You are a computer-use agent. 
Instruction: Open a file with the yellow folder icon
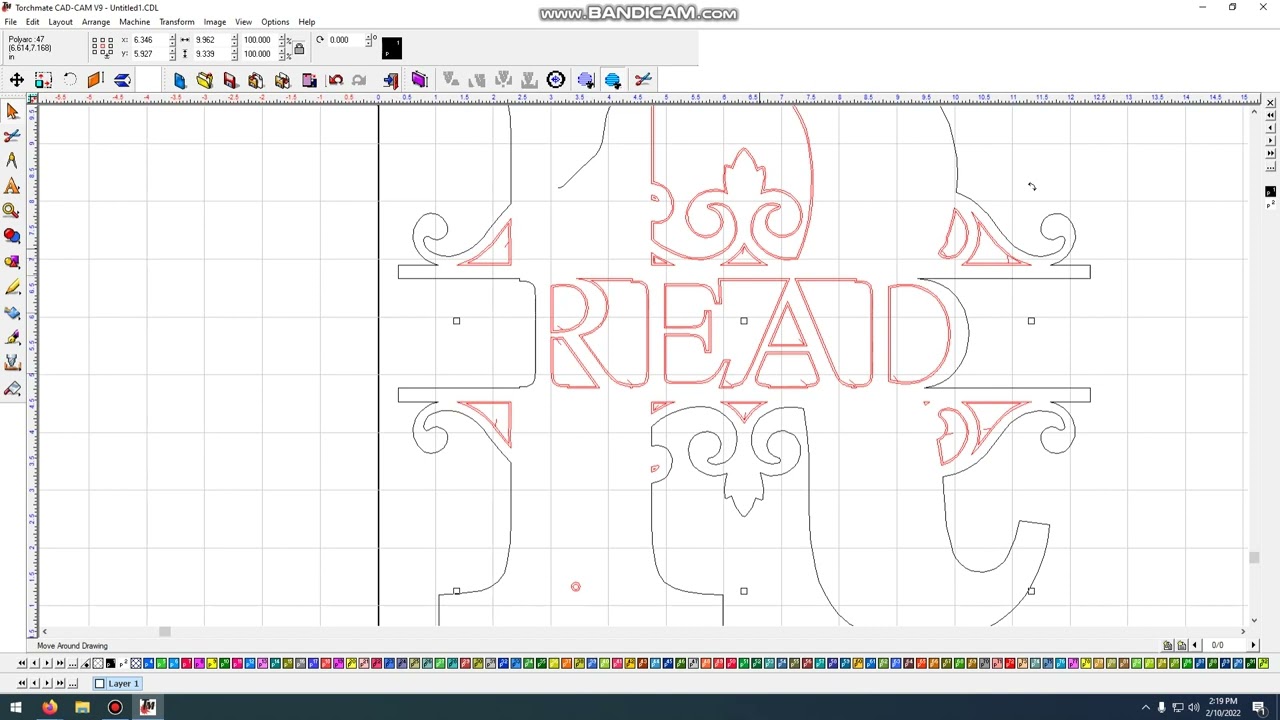pyautogui.click(x=204, y=80)
